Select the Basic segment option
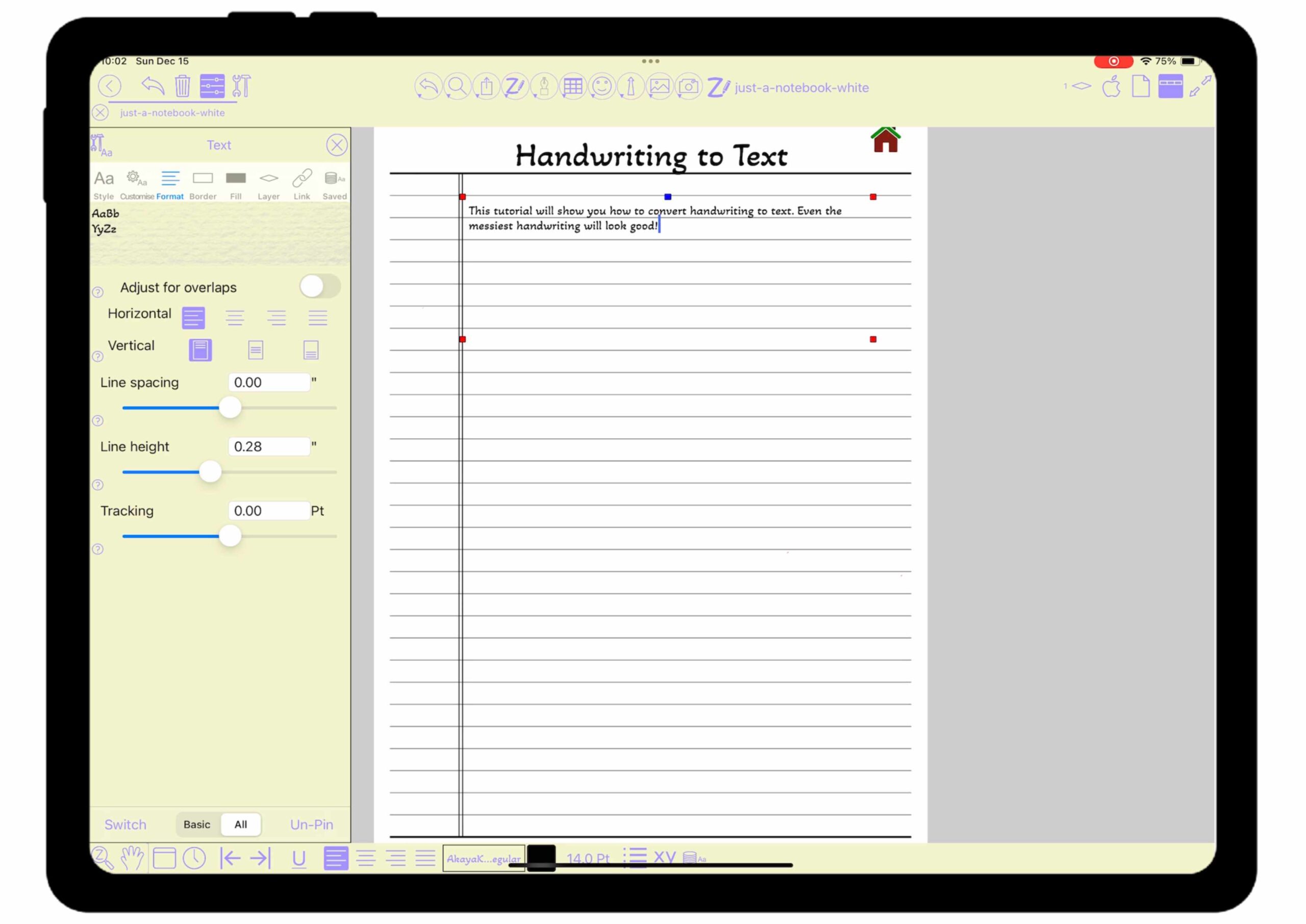 [197, 825]
